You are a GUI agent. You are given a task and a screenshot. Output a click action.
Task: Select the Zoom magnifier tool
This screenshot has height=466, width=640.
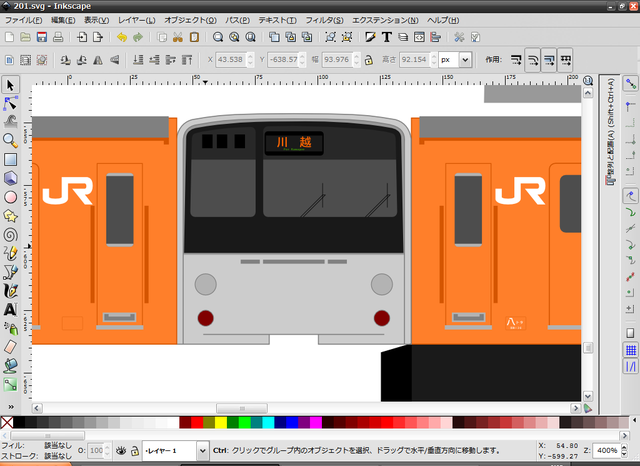pos(10,140)
